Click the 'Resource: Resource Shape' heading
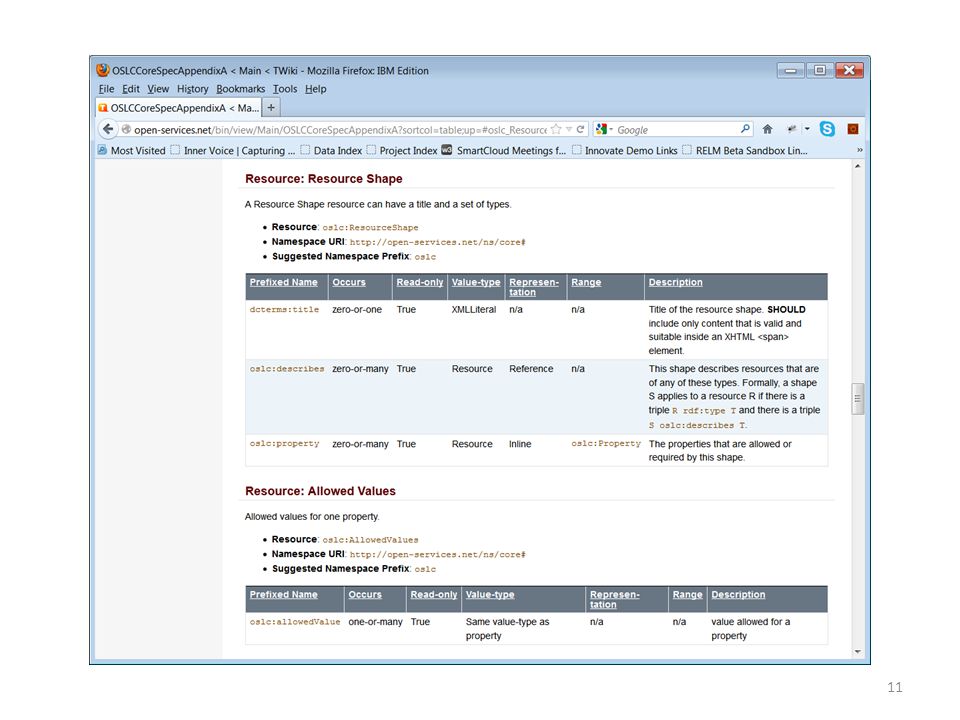960x720 pixels. [x=323, y=179]
